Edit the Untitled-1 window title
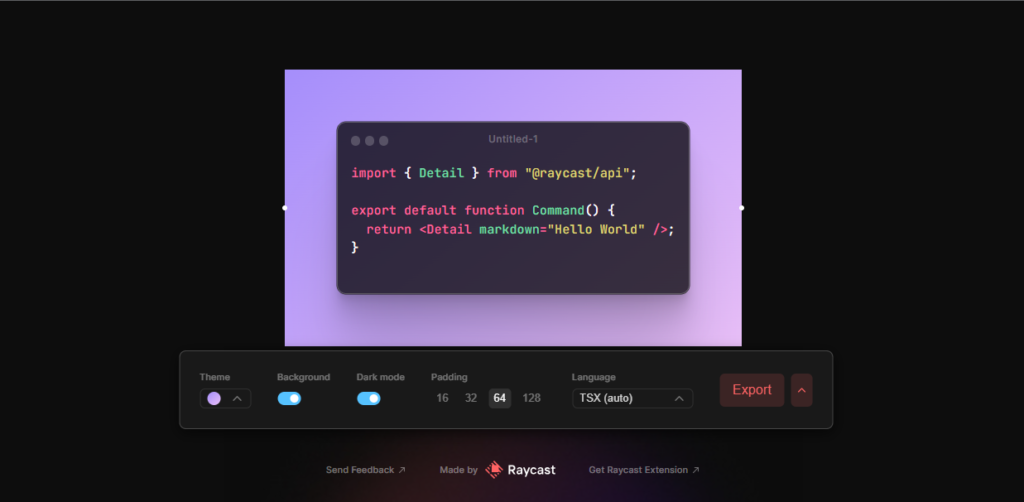The image size is (1024, 502). [513, 139]
